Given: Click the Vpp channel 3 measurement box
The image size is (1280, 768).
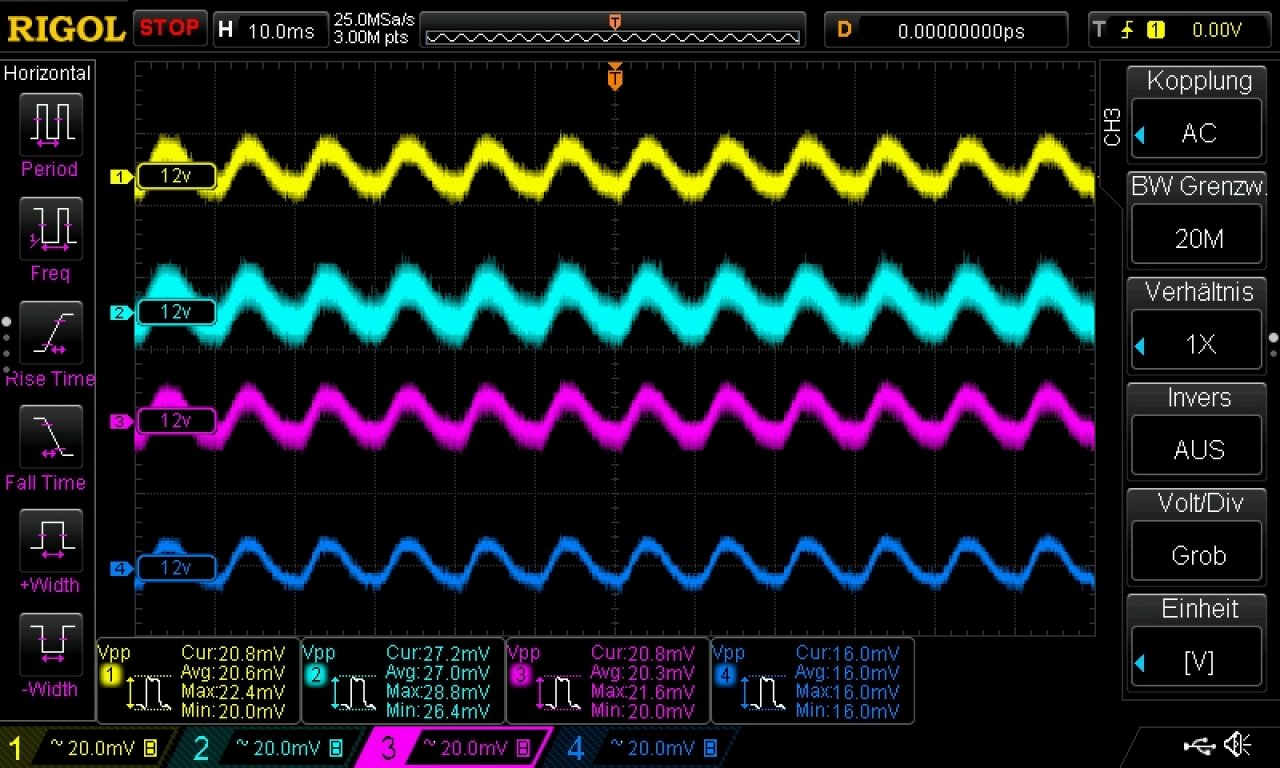Looking at the screenshot, I should coord(608,680).
